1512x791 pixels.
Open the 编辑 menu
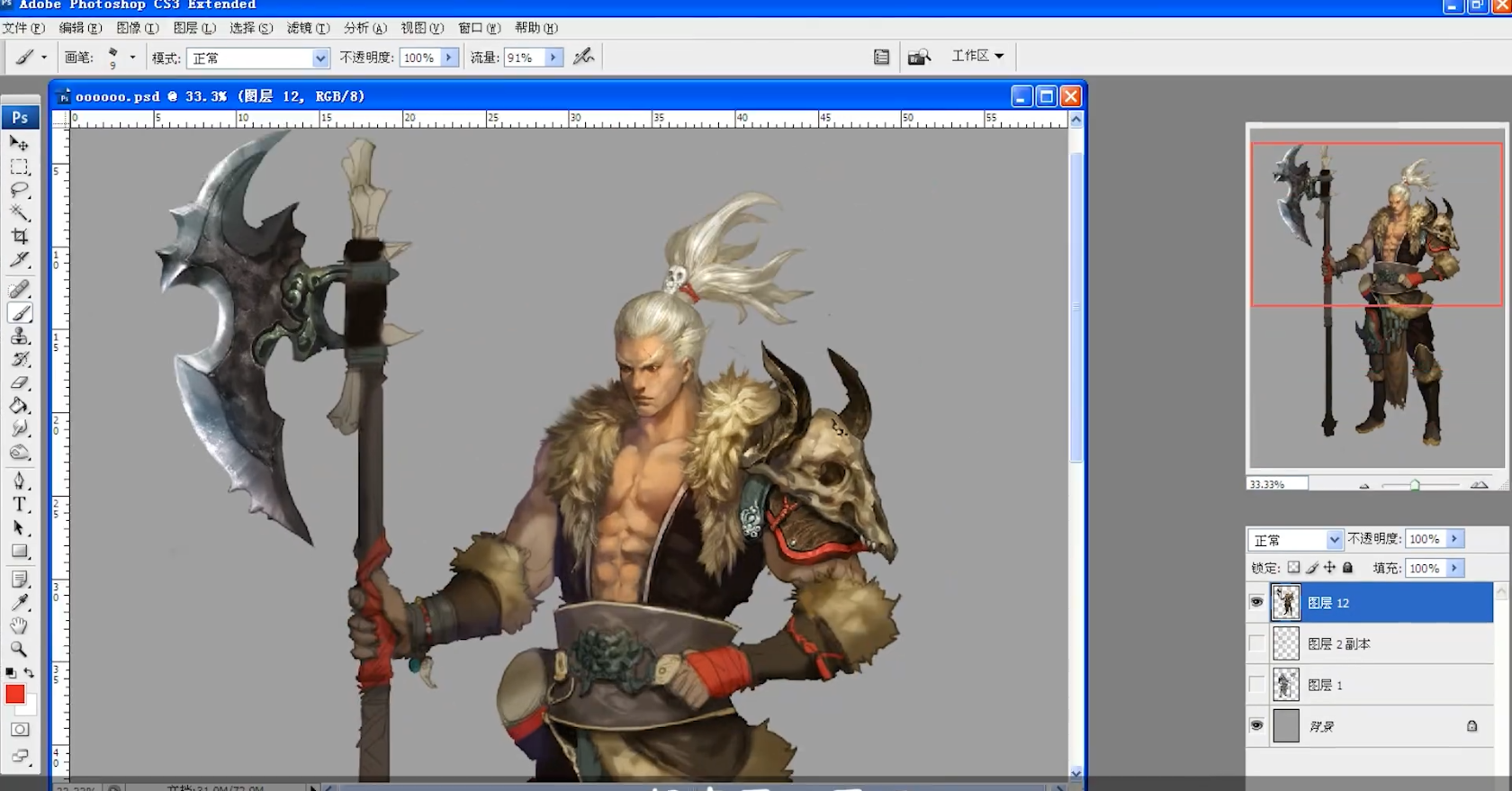[80, 28]
